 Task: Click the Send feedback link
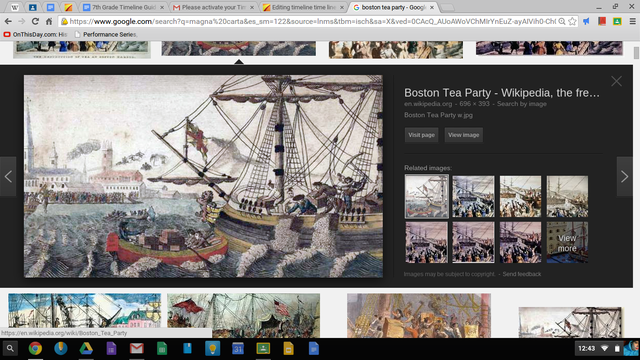click(522, 274)
